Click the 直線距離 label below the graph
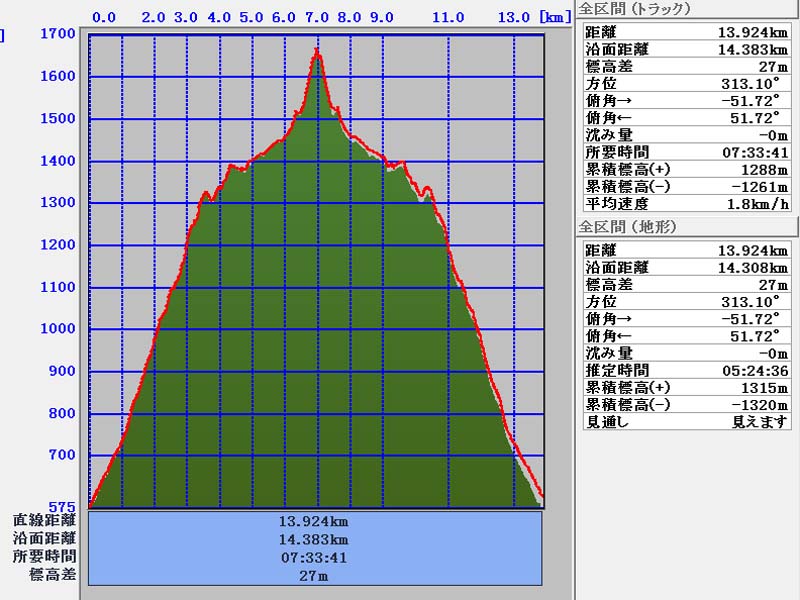This screenshot has height=600, width=800. (x=44, y=520)
